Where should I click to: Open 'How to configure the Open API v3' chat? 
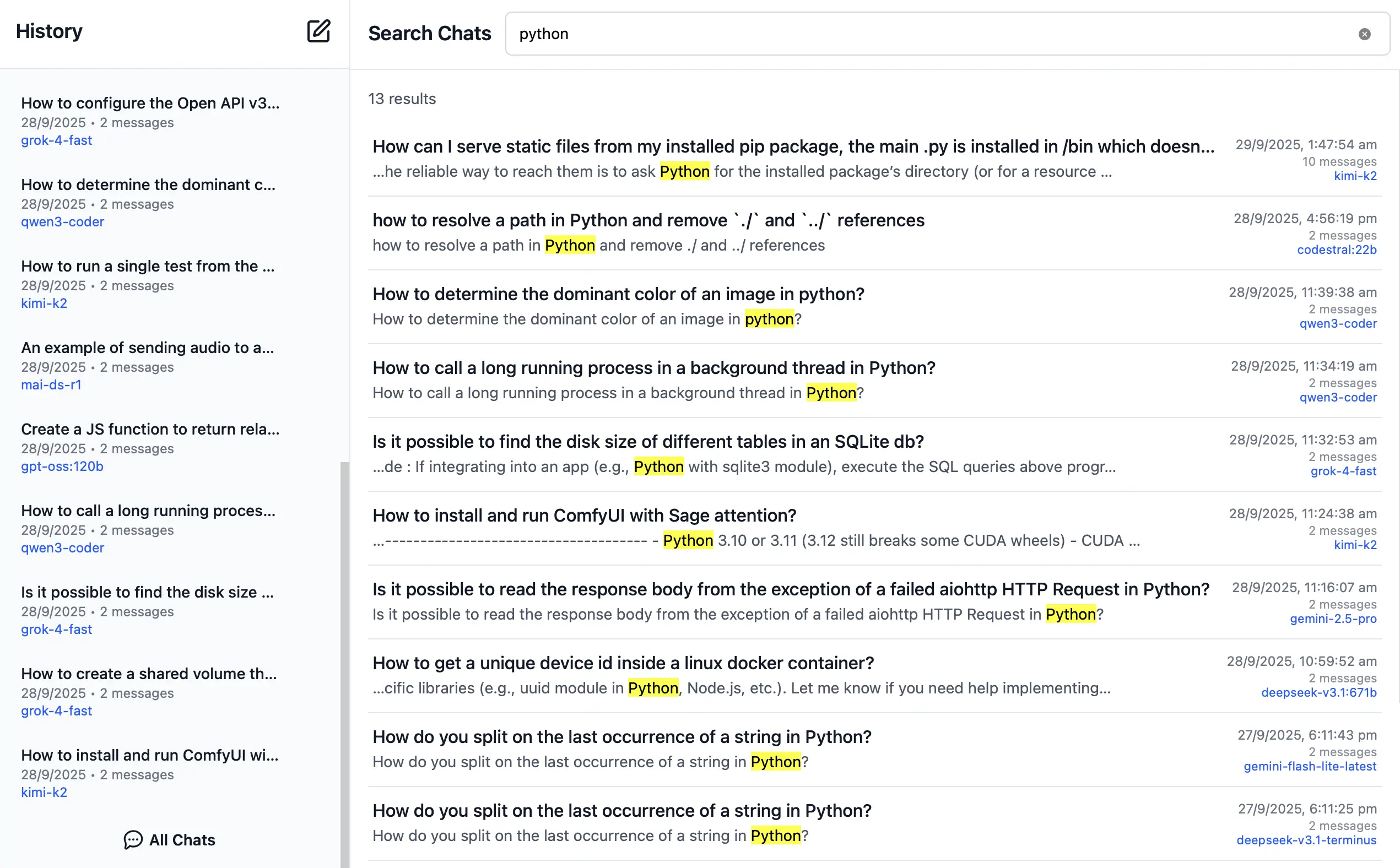[x=150, y=104]
